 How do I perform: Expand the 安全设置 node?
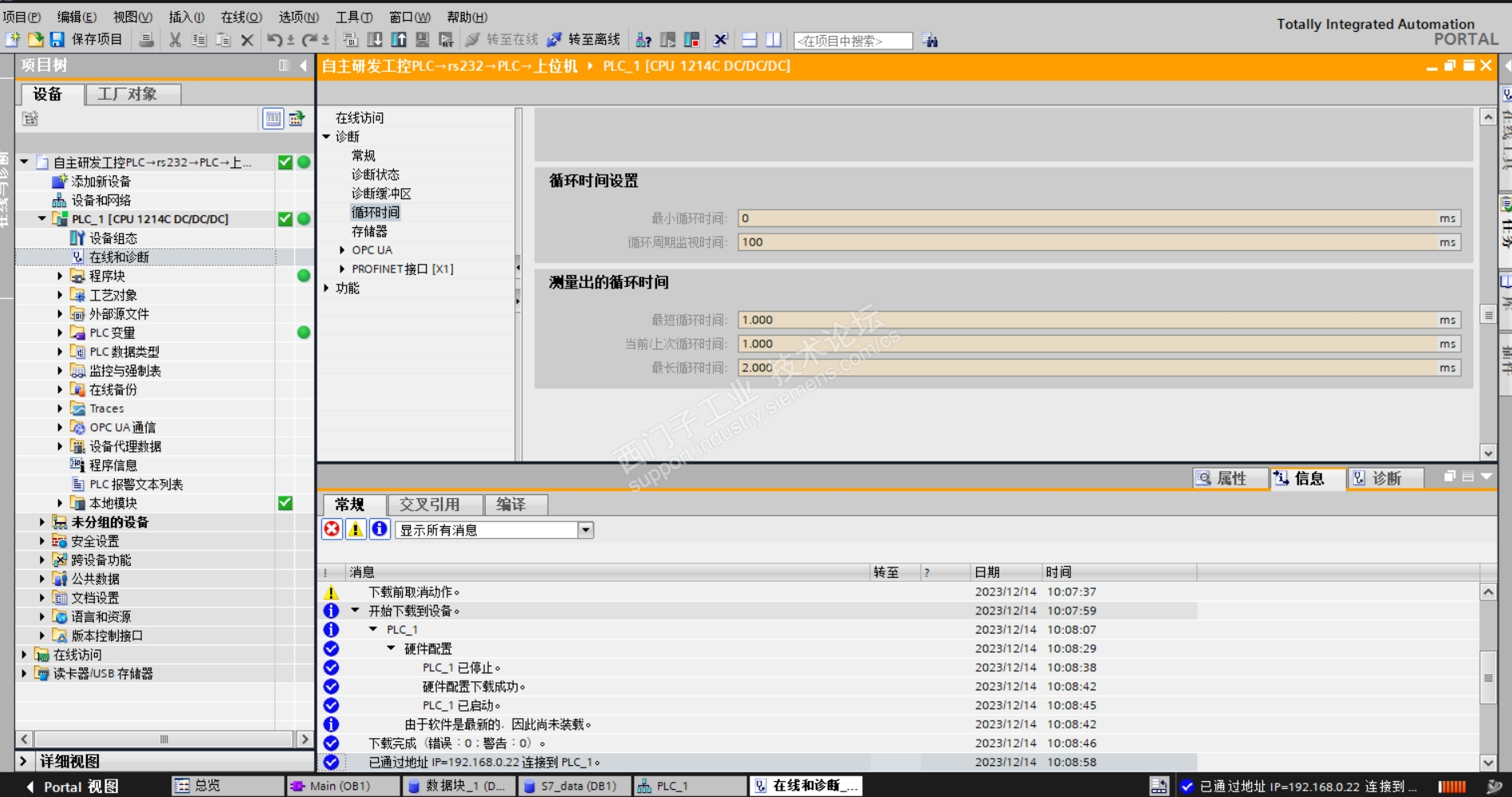(x=42, y=541)
